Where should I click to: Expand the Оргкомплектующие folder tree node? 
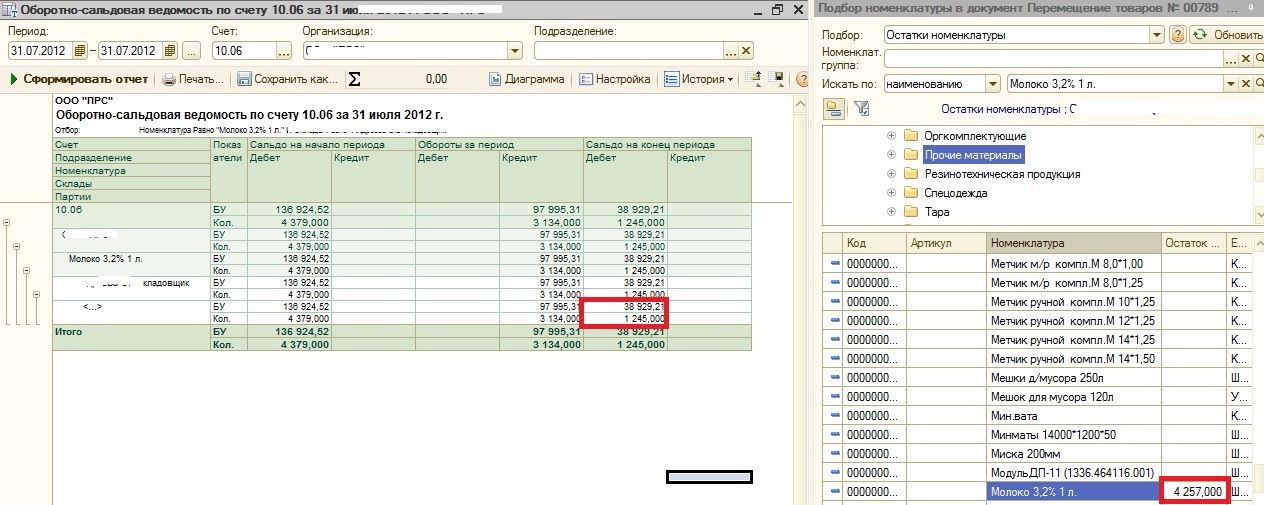pyautogui.click(x=891, y=136)
